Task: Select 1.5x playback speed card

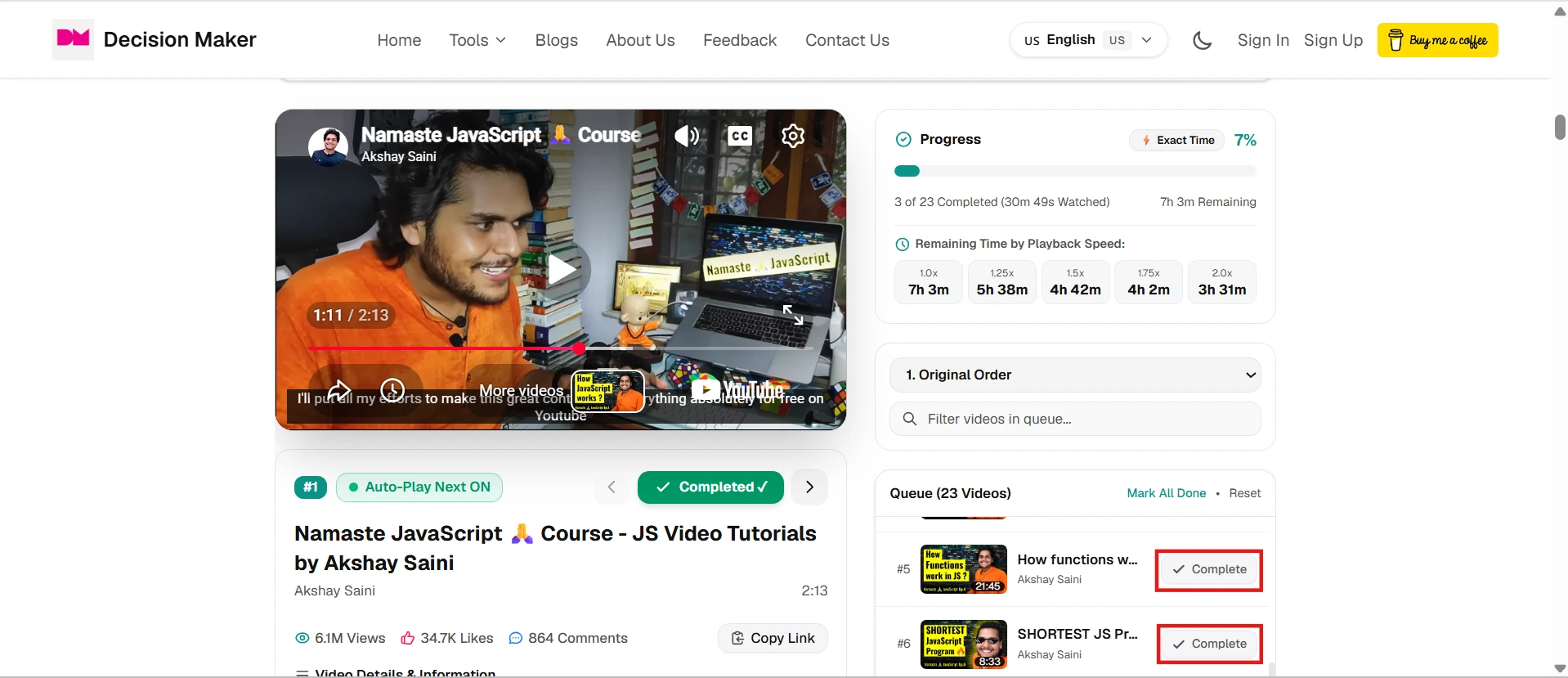Action: (x=1075, y=282)
